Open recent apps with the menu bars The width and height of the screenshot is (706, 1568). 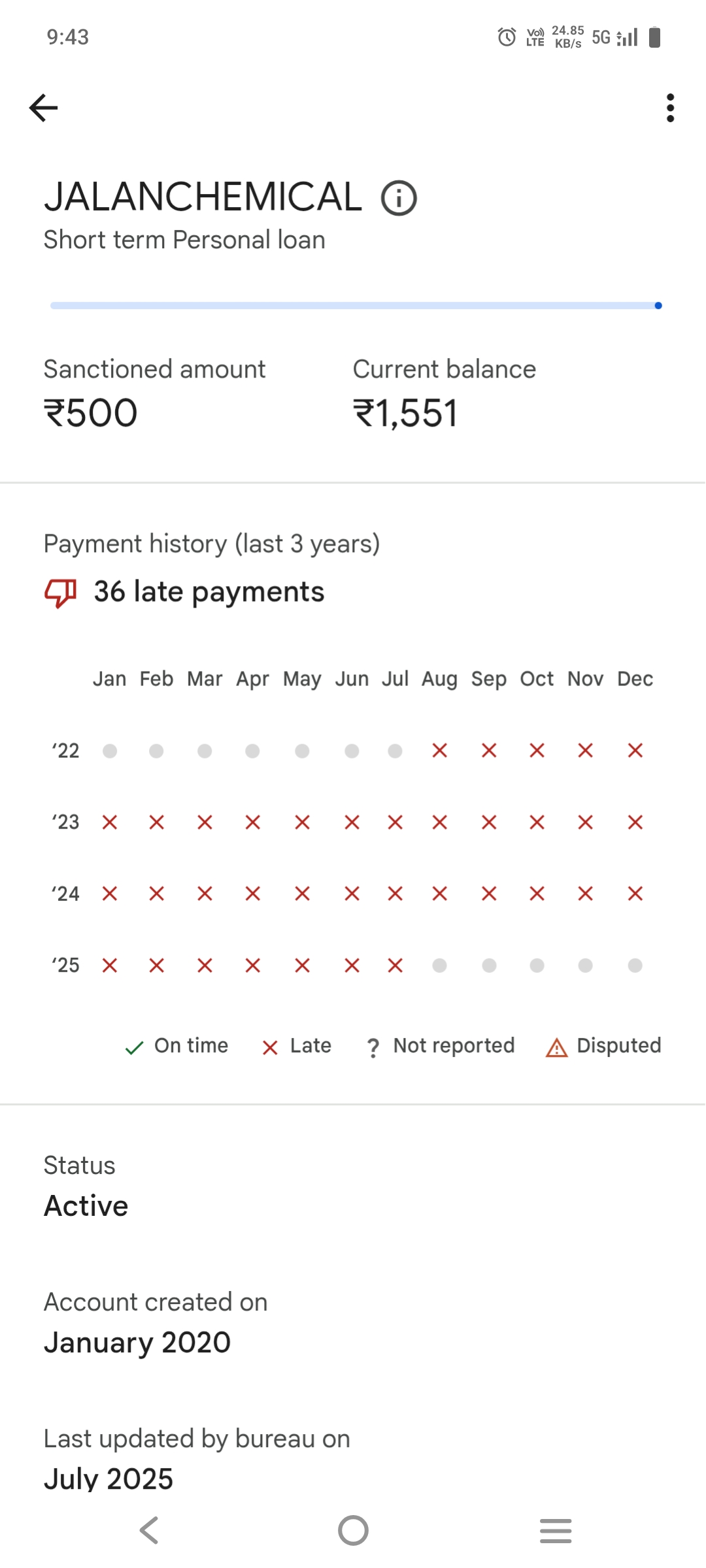tap(556, 1530)
